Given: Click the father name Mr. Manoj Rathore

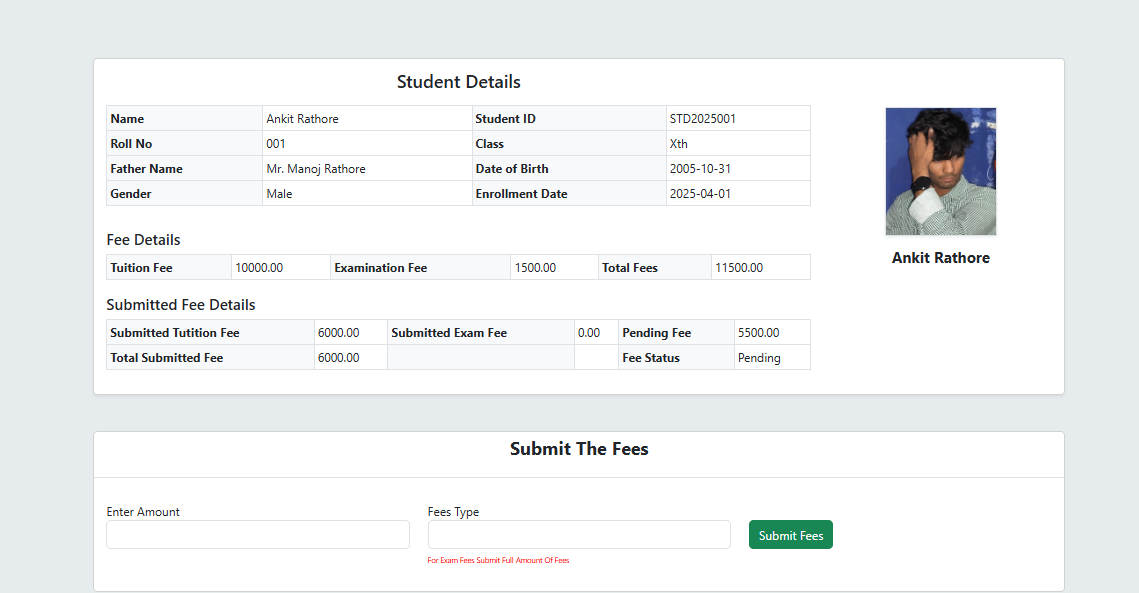Looking at the screenshot, I should point(316,169).
